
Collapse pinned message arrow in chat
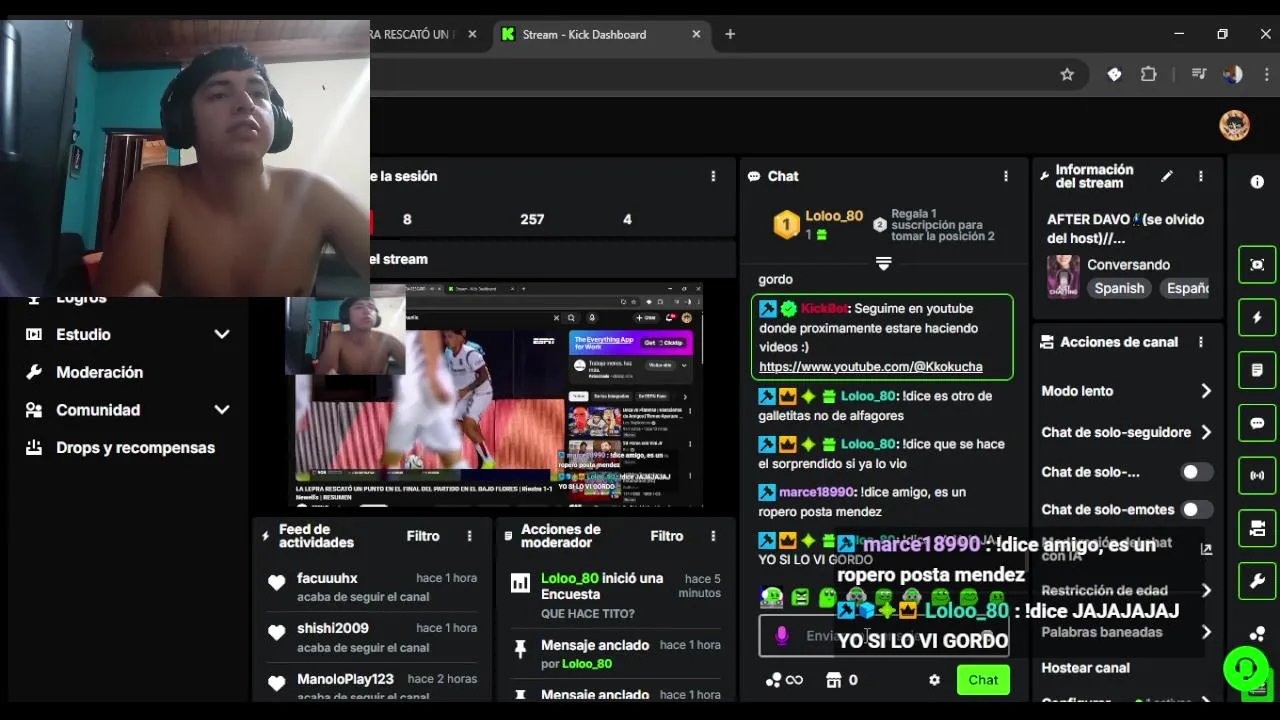coord(883,264)
